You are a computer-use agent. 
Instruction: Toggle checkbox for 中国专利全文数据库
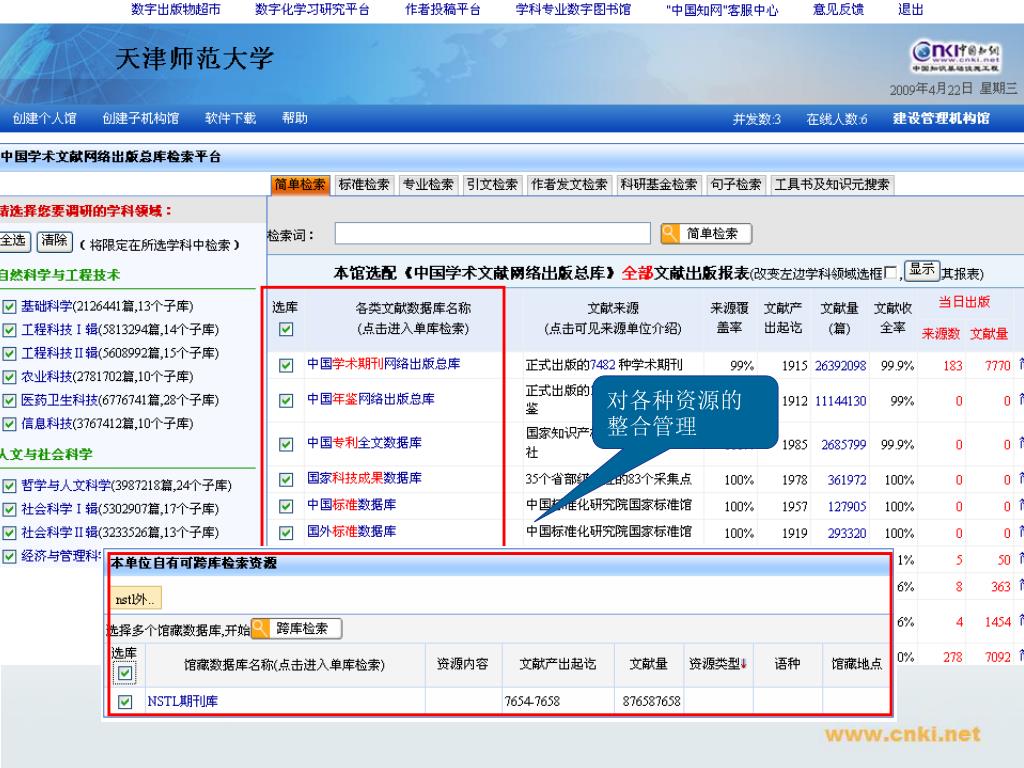pos(286,444)
